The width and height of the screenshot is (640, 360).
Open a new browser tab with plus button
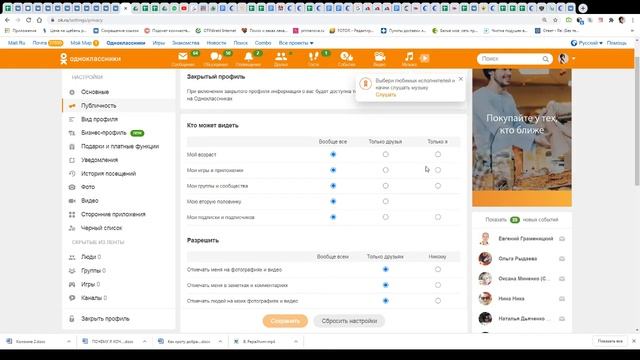point(583,8)
